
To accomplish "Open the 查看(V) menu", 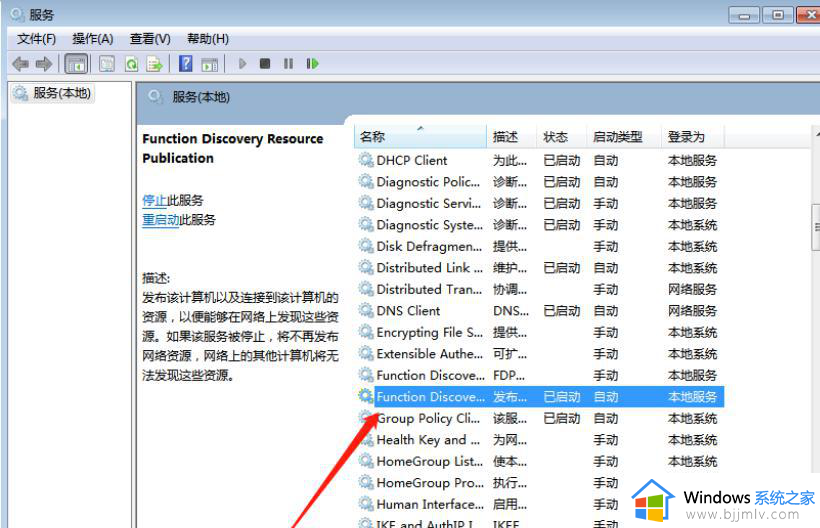I will 150,39.
